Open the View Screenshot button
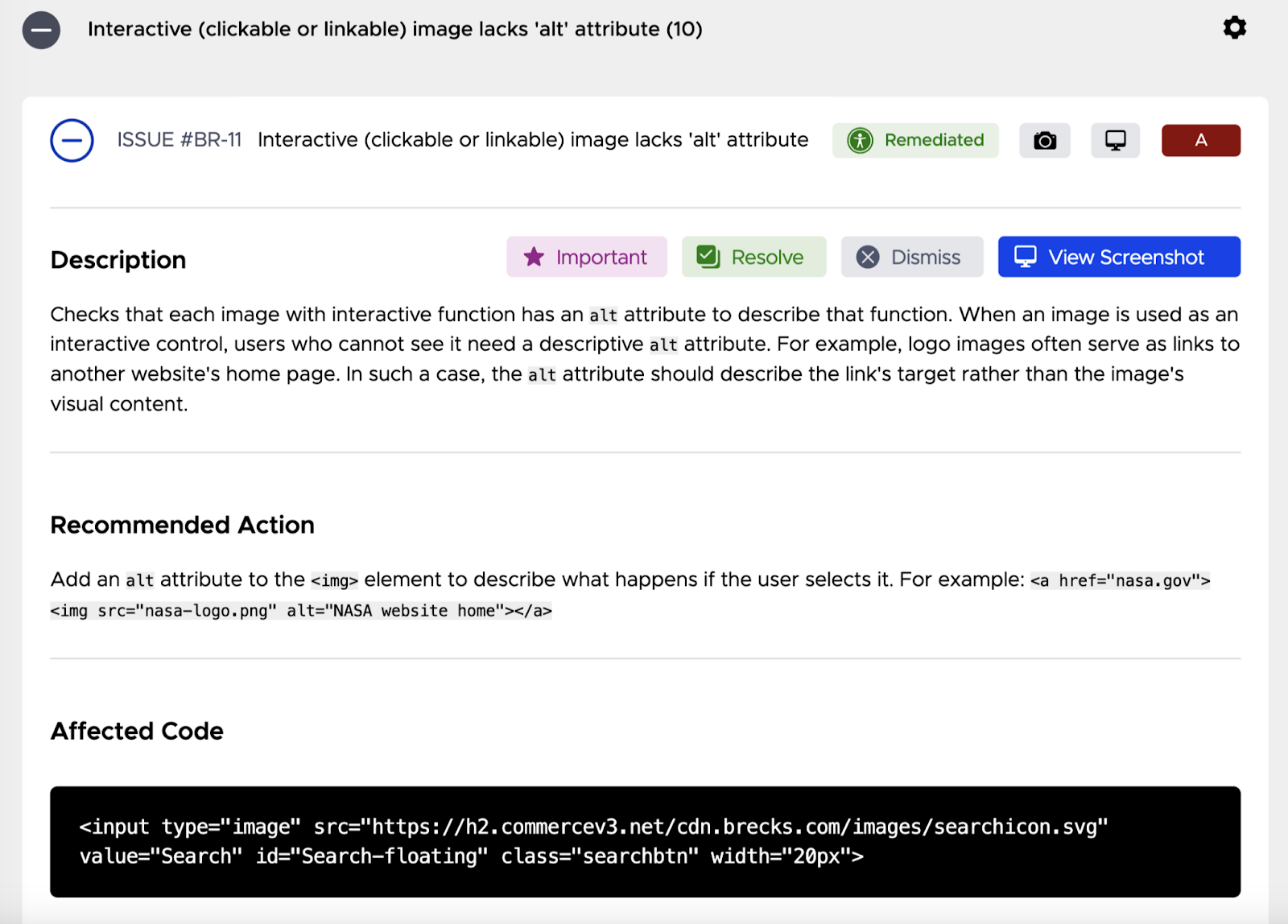 point(1118,257)
